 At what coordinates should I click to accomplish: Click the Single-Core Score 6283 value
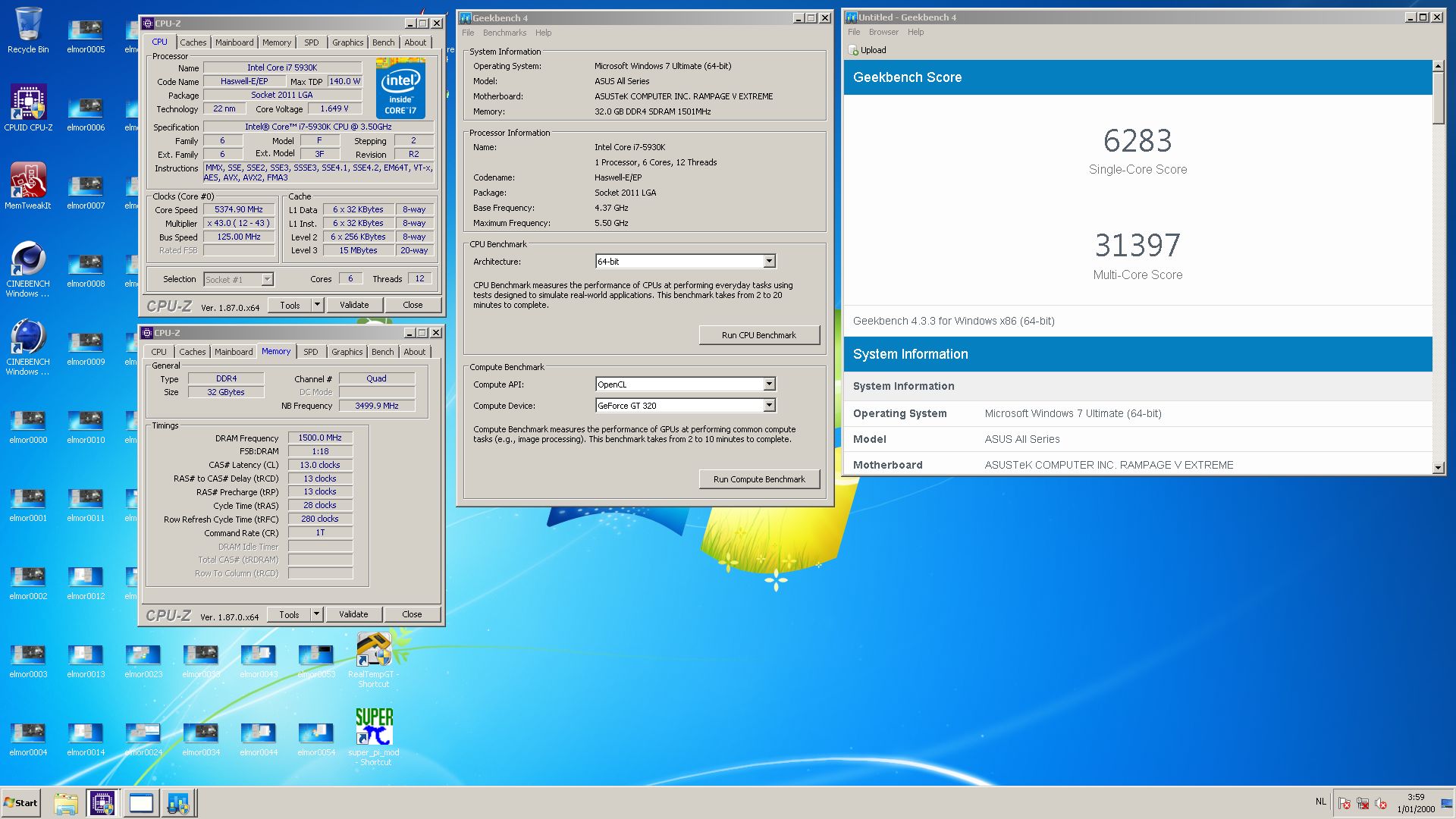pyautogui.click(x=1137, y=141)
